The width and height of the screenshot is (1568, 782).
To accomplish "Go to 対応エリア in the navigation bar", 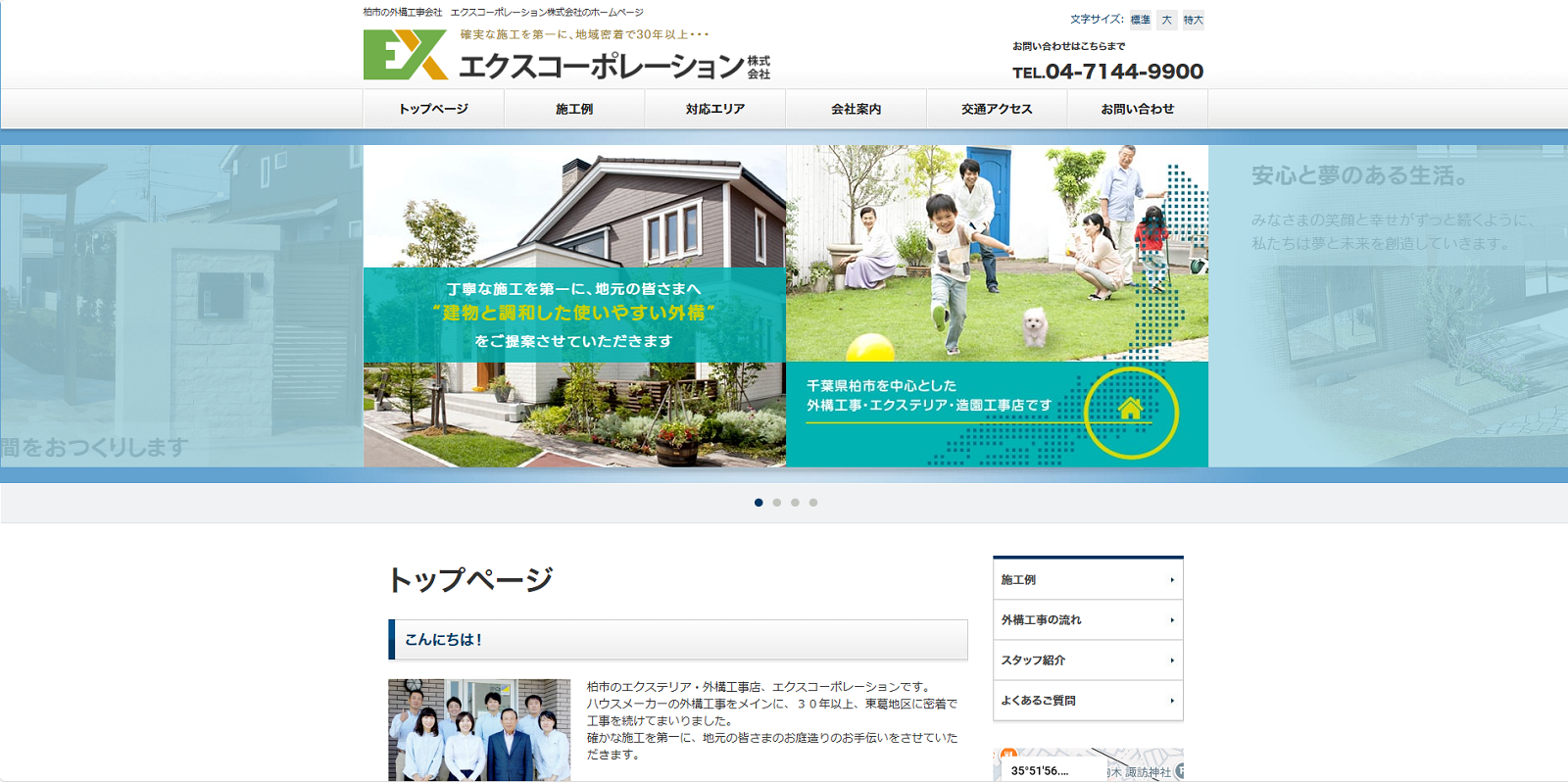I will [x=715, y=109].
